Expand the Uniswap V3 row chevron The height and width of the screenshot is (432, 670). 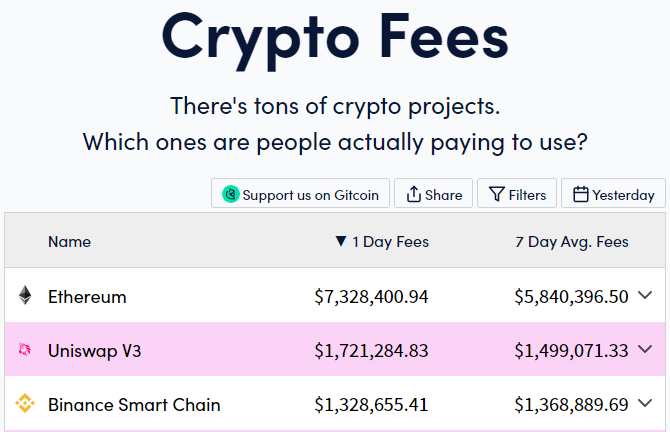[x=644, y=349]
